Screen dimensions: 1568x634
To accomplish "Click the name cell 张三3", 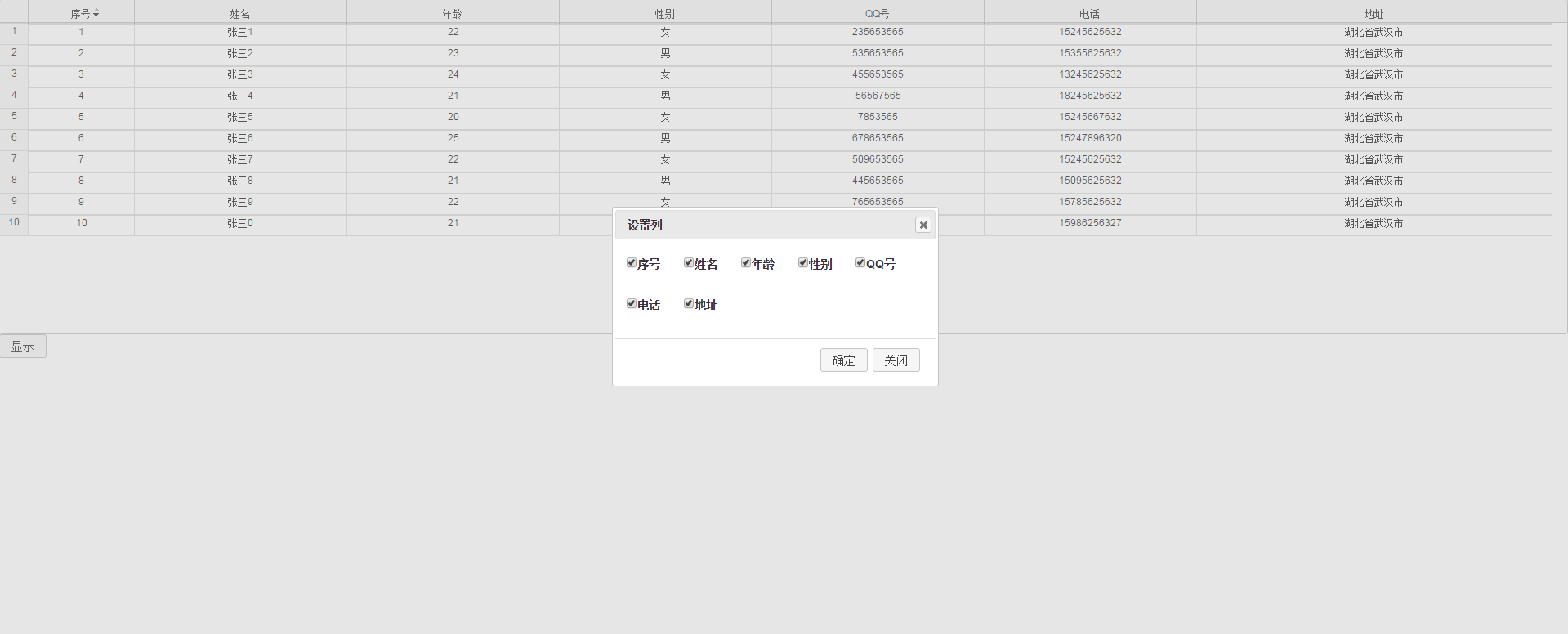I will tap(240, 74).
